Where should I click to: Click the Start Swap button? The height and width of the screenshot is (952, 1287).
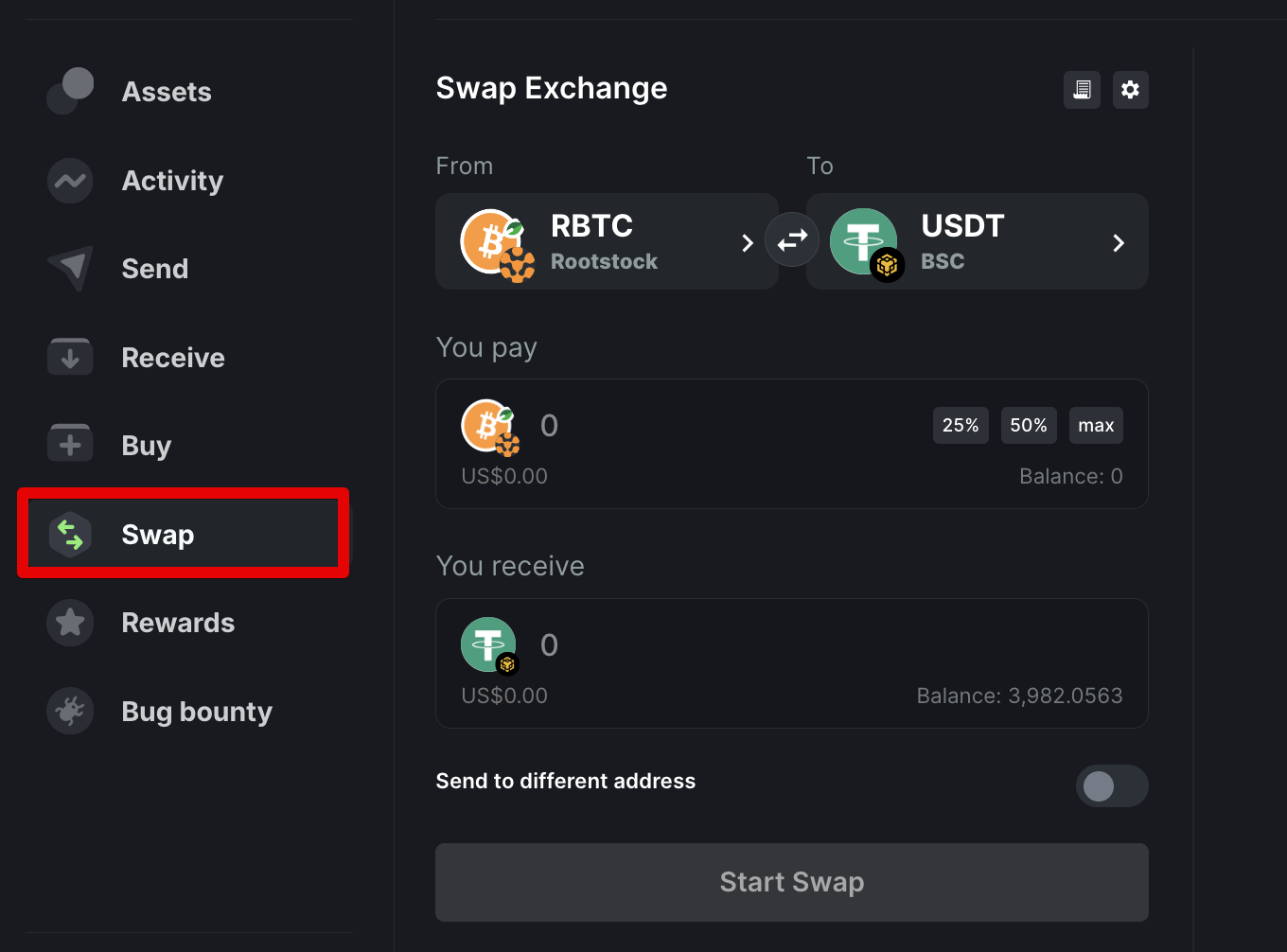click(792, 882)
